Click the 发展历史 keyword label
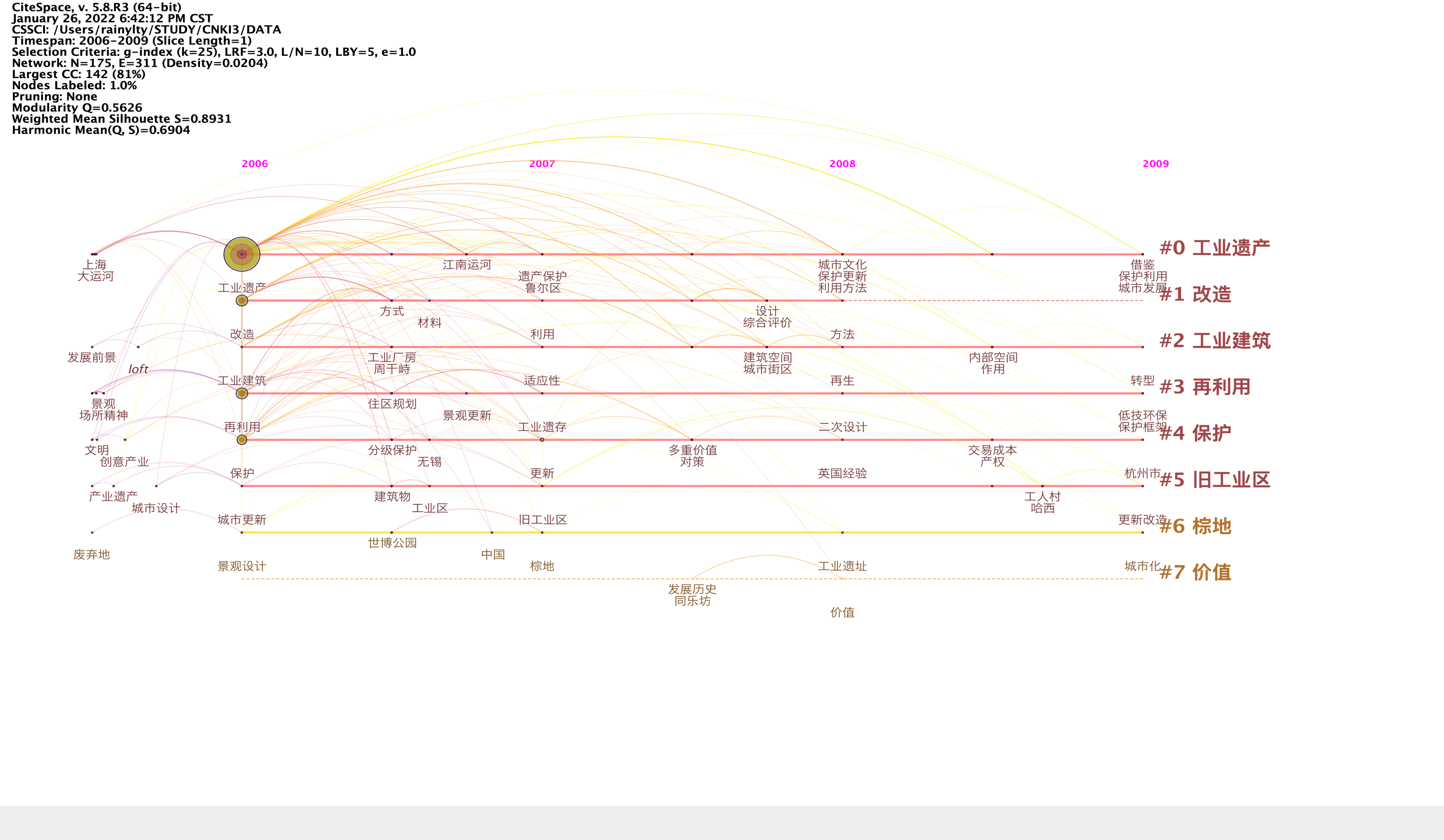Viewport: 1444px width, 840px height. (x=692, y=589)
